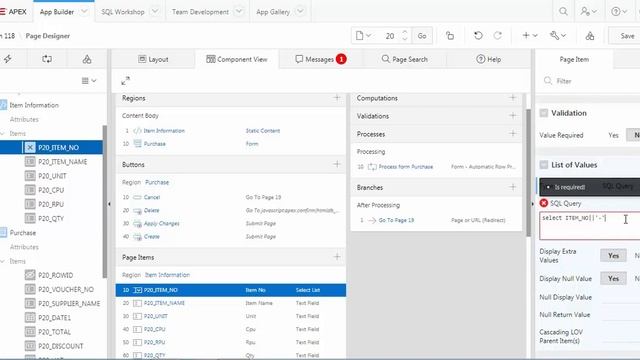
Task: Select P20_QTY in the tree
Action: point(51,218)
